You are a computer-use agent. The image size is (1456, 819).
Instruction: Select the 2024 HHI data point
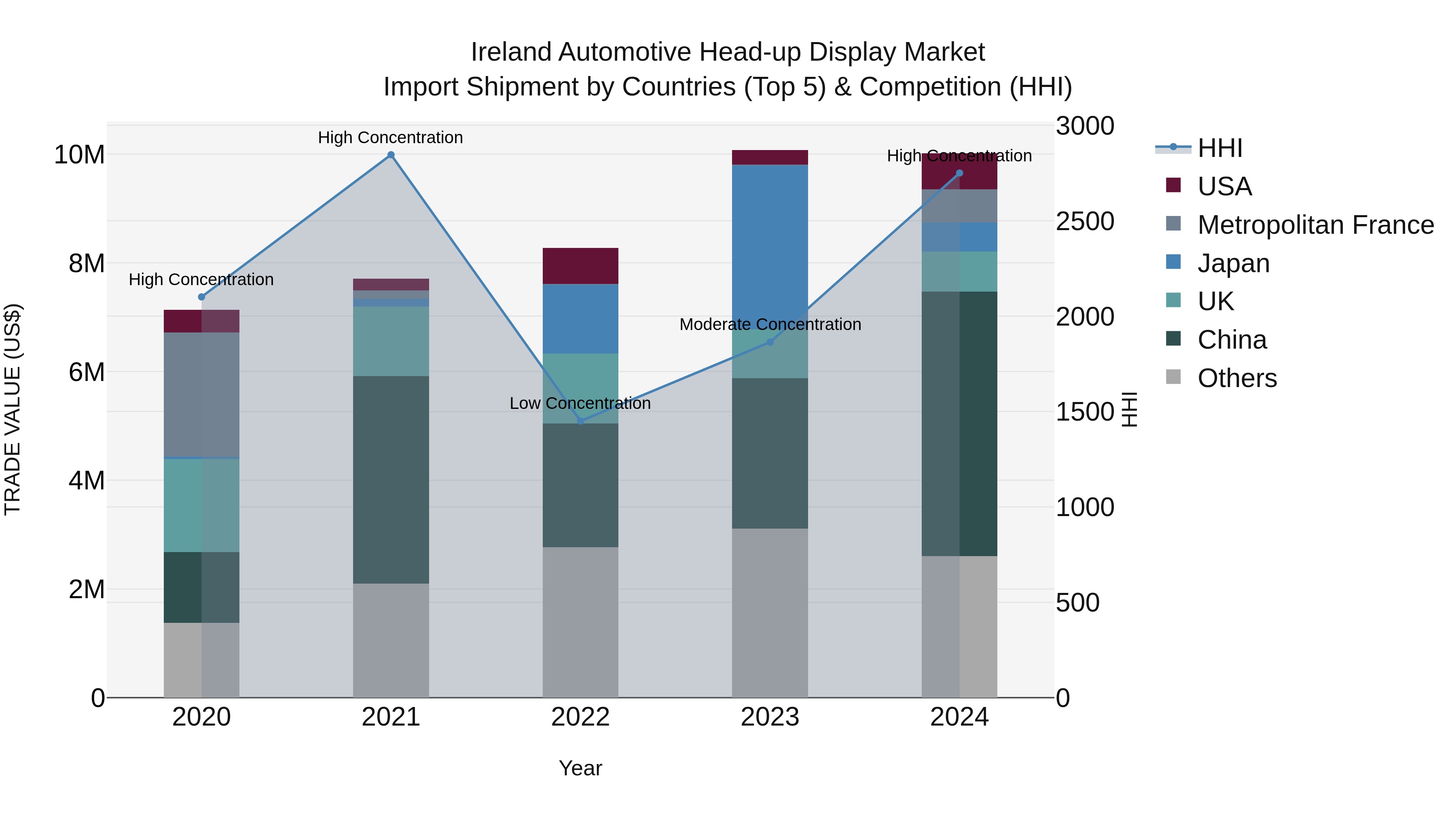click(x=959, y=174)
